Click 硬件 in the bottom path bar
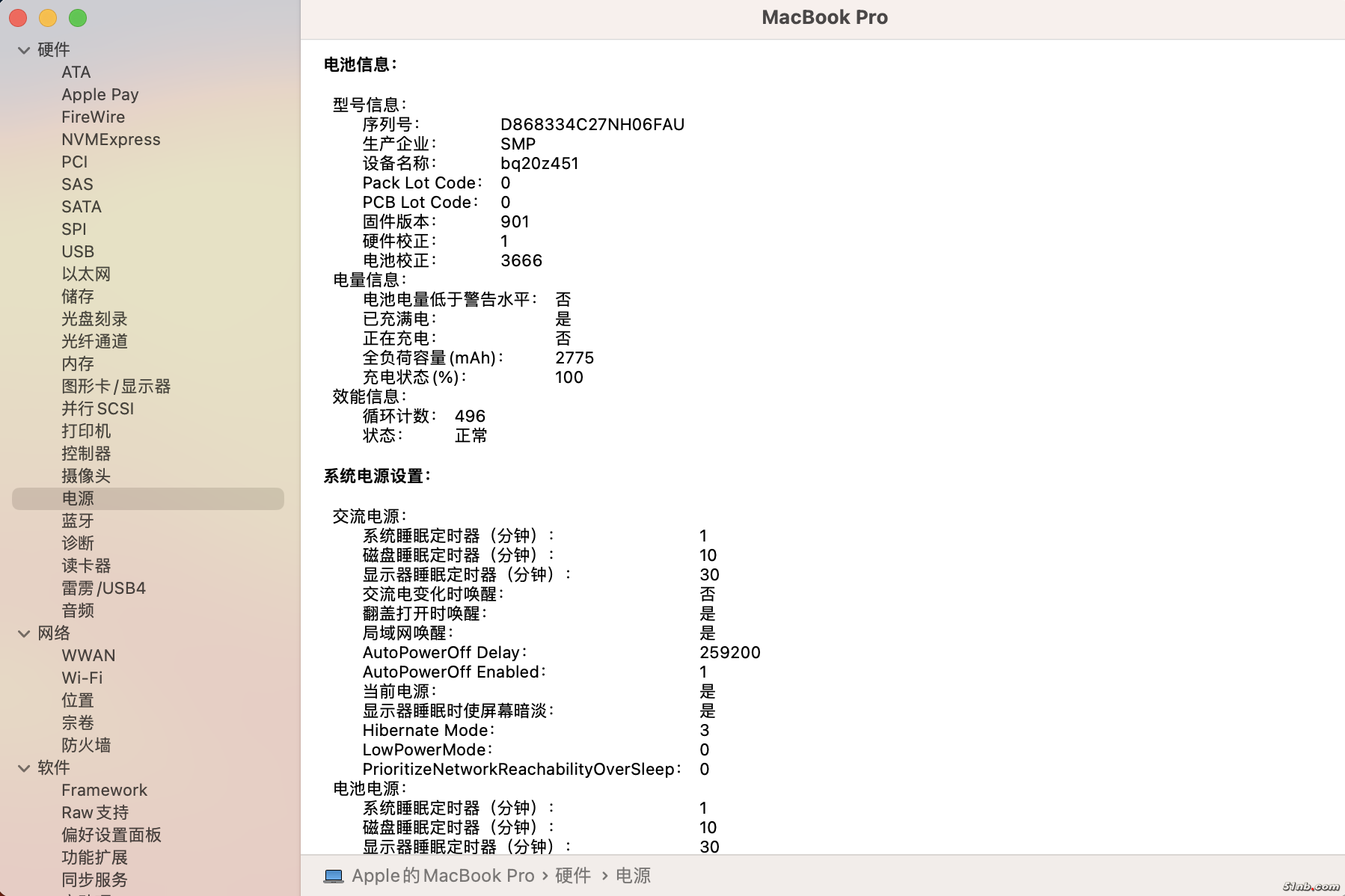This screenshot has width=1345, height=896. click(573, 876)
